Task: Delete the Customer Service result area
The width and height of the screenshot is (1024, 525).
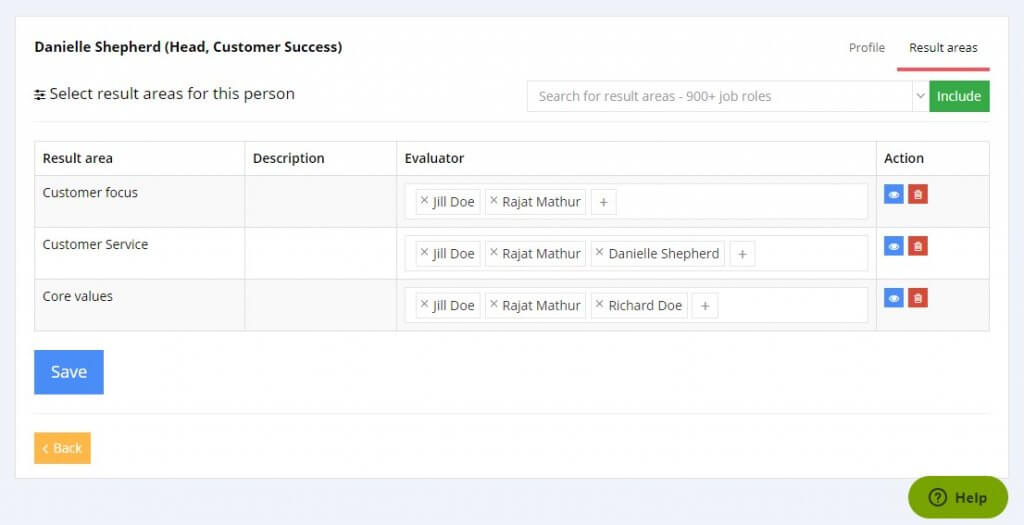Action: 917,246
